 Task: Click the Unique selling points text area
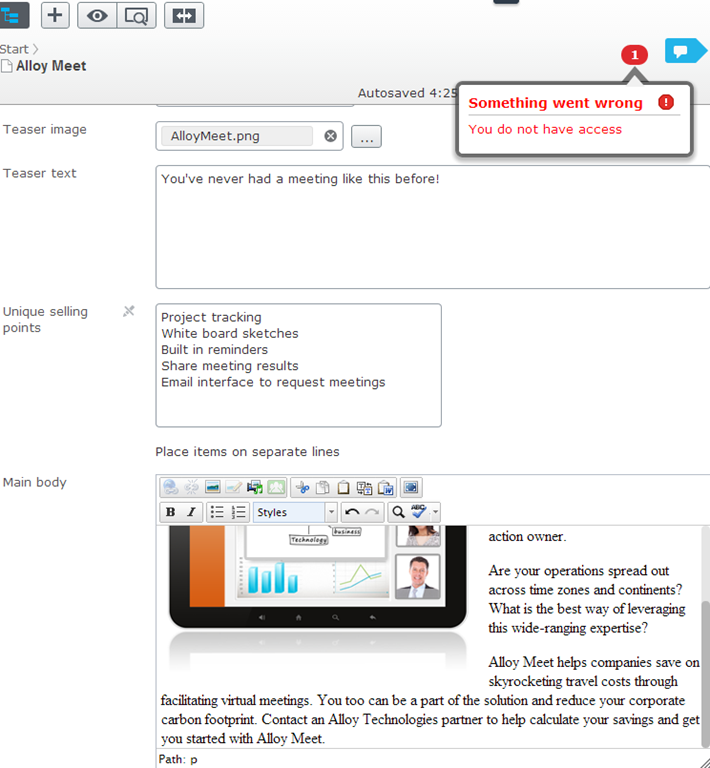pos(298,365)
